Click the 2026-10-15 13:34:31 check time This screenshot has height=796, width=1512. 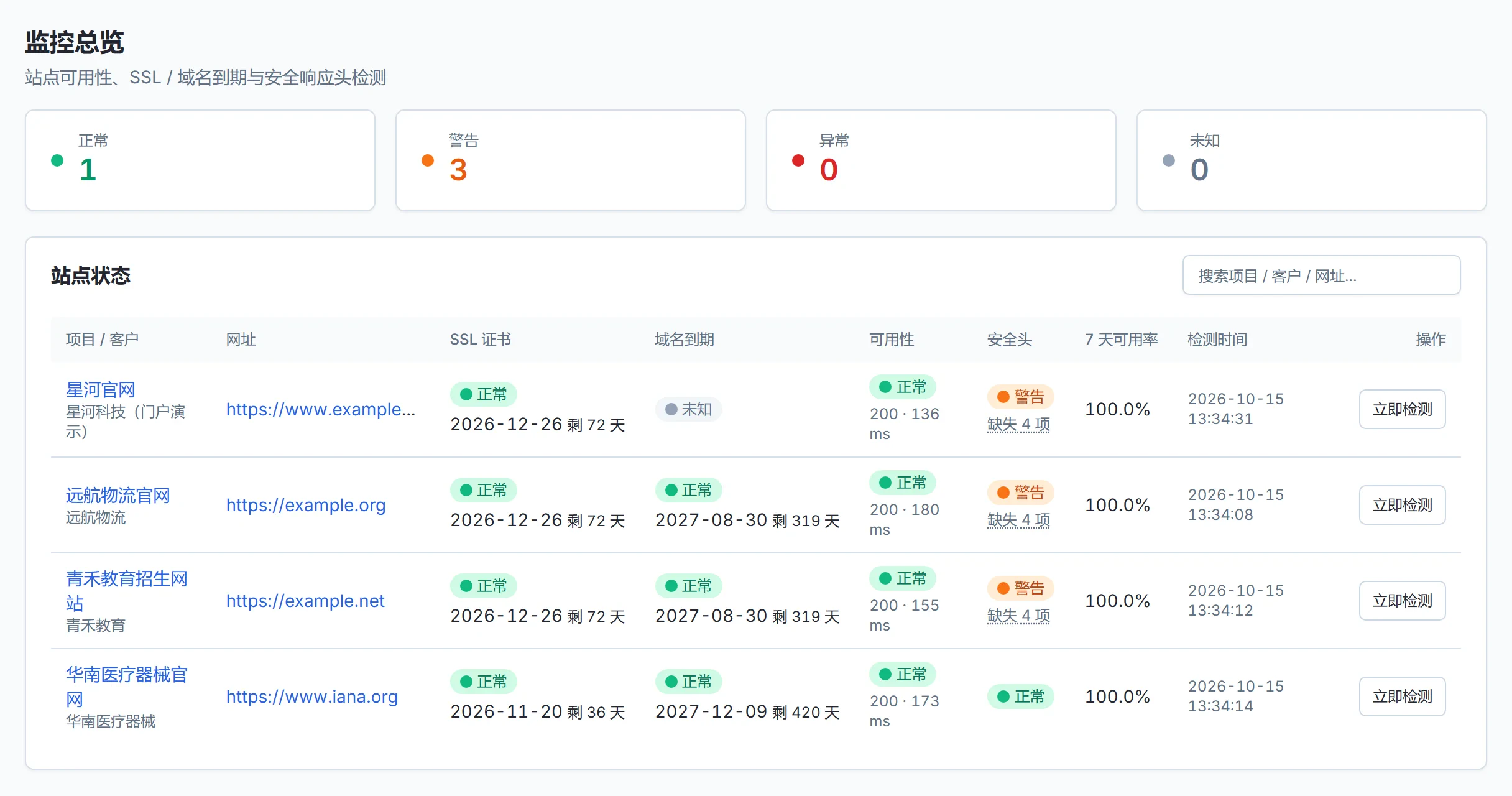point(1236,409)
